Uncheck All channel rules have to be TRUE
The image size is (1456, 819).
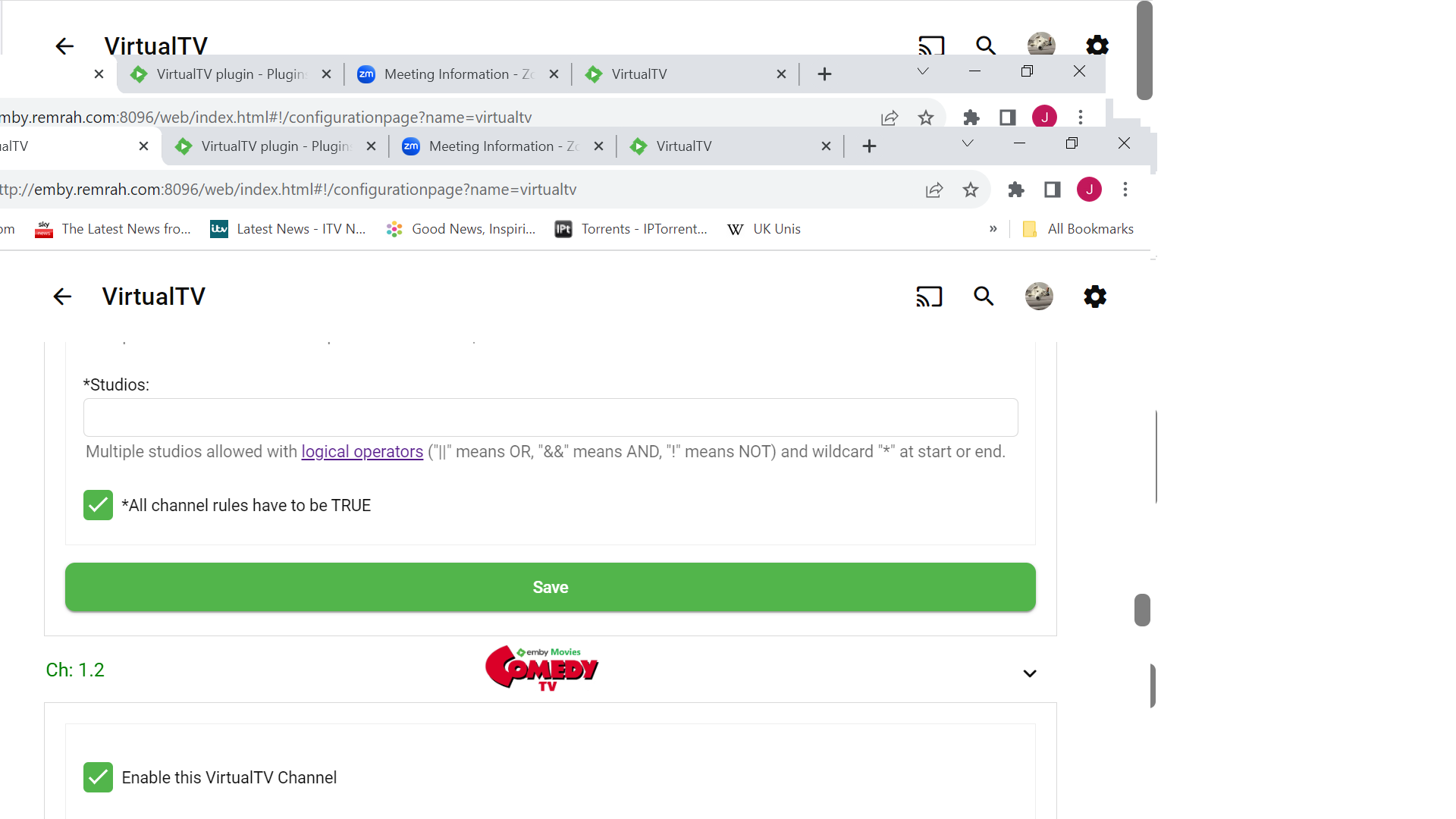(x=98, y=505)
